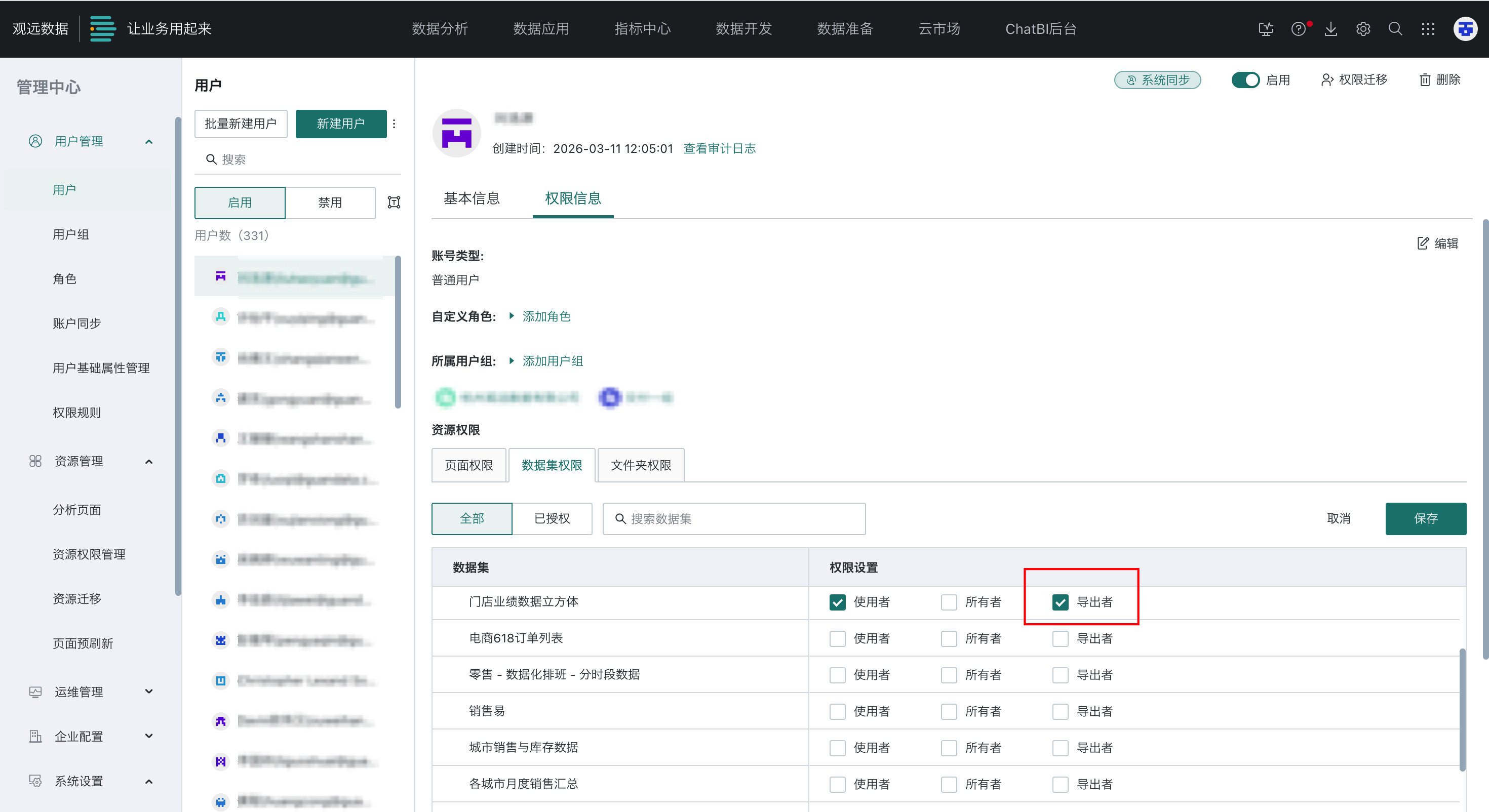Check 所有者 for 销售易 dataset

point(949,711)
